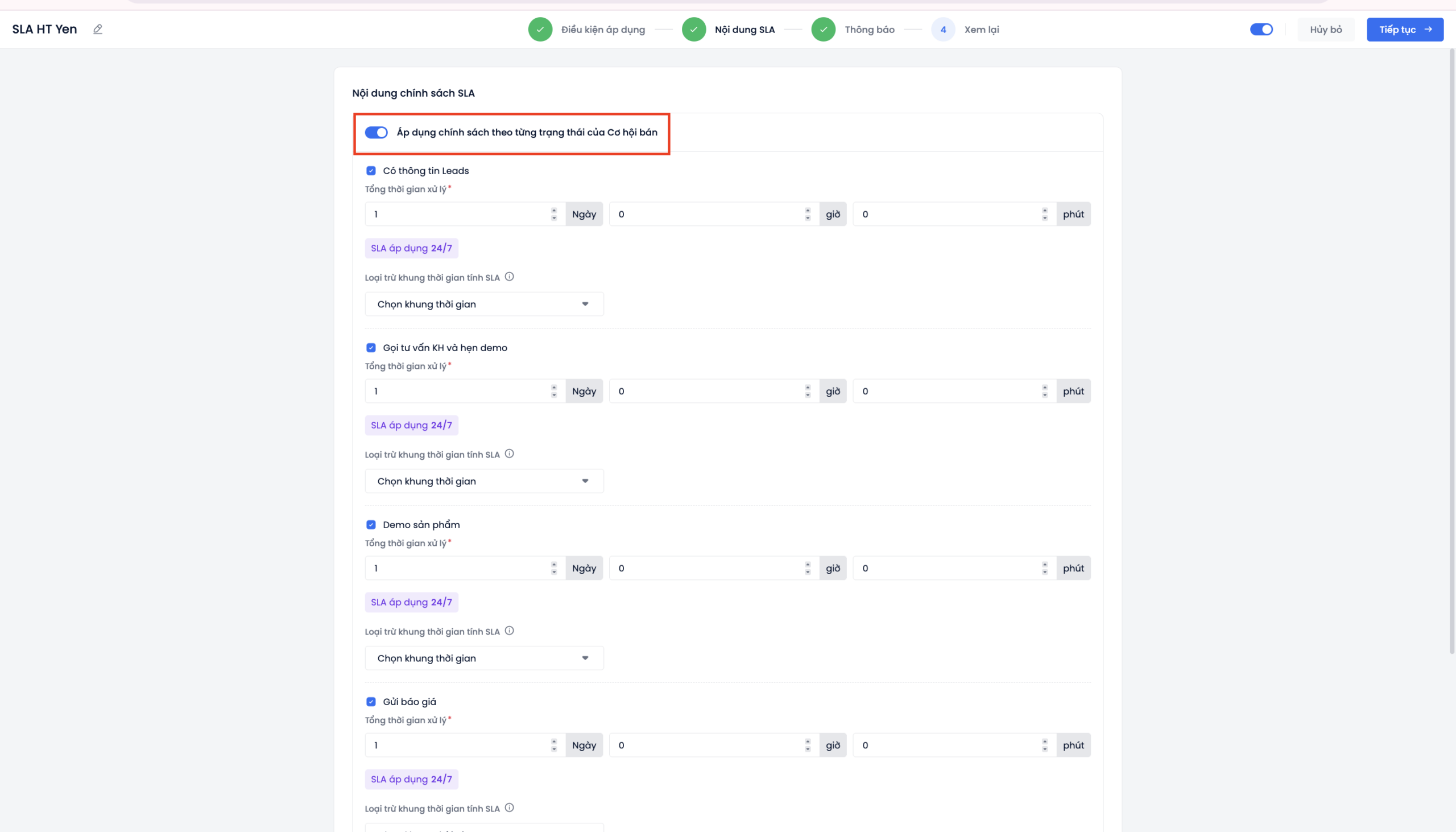Screen dimensions: 1456x832
Task: Toggle the SLA active switch in header
Action: click(x=1261, y=30)
